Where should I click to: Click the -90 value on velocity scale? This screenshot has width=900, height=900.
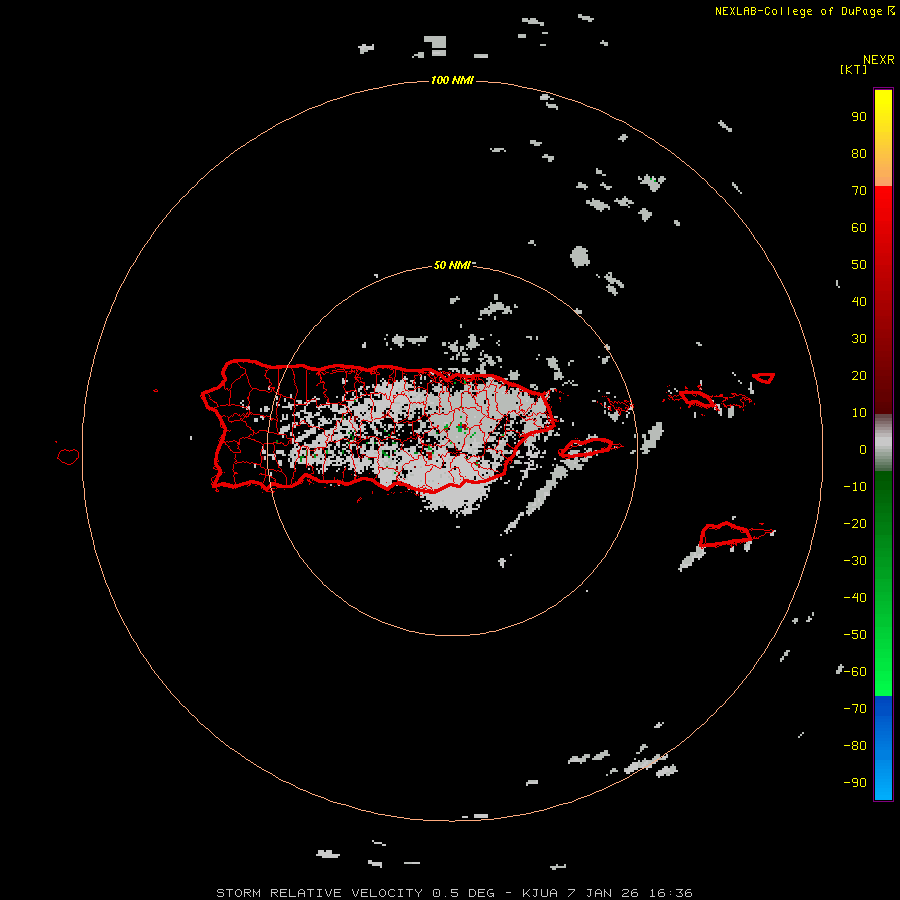point(855,782)
